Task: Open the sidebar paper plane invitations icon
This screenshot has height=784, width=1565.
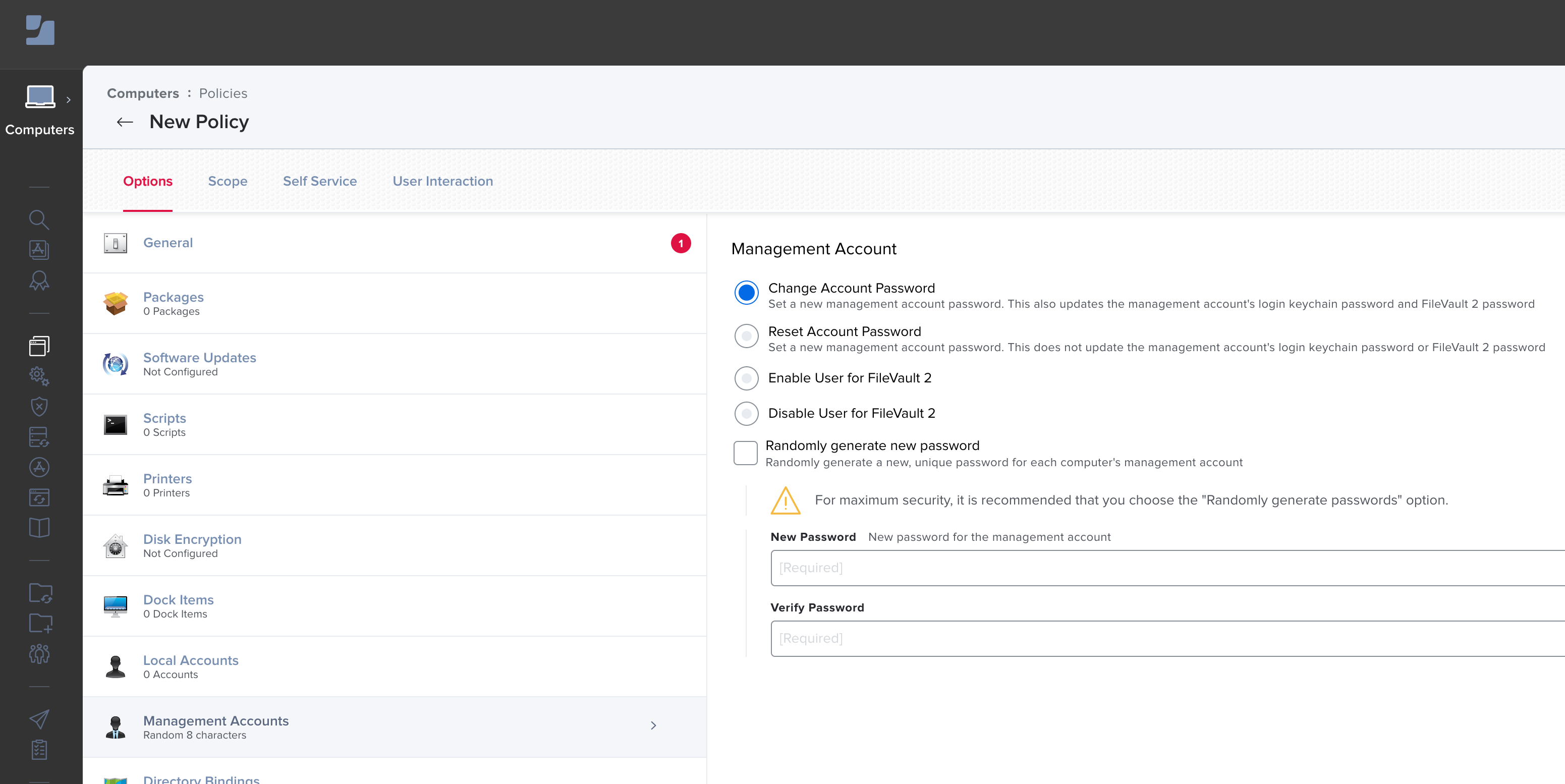Action: (39, 719)
